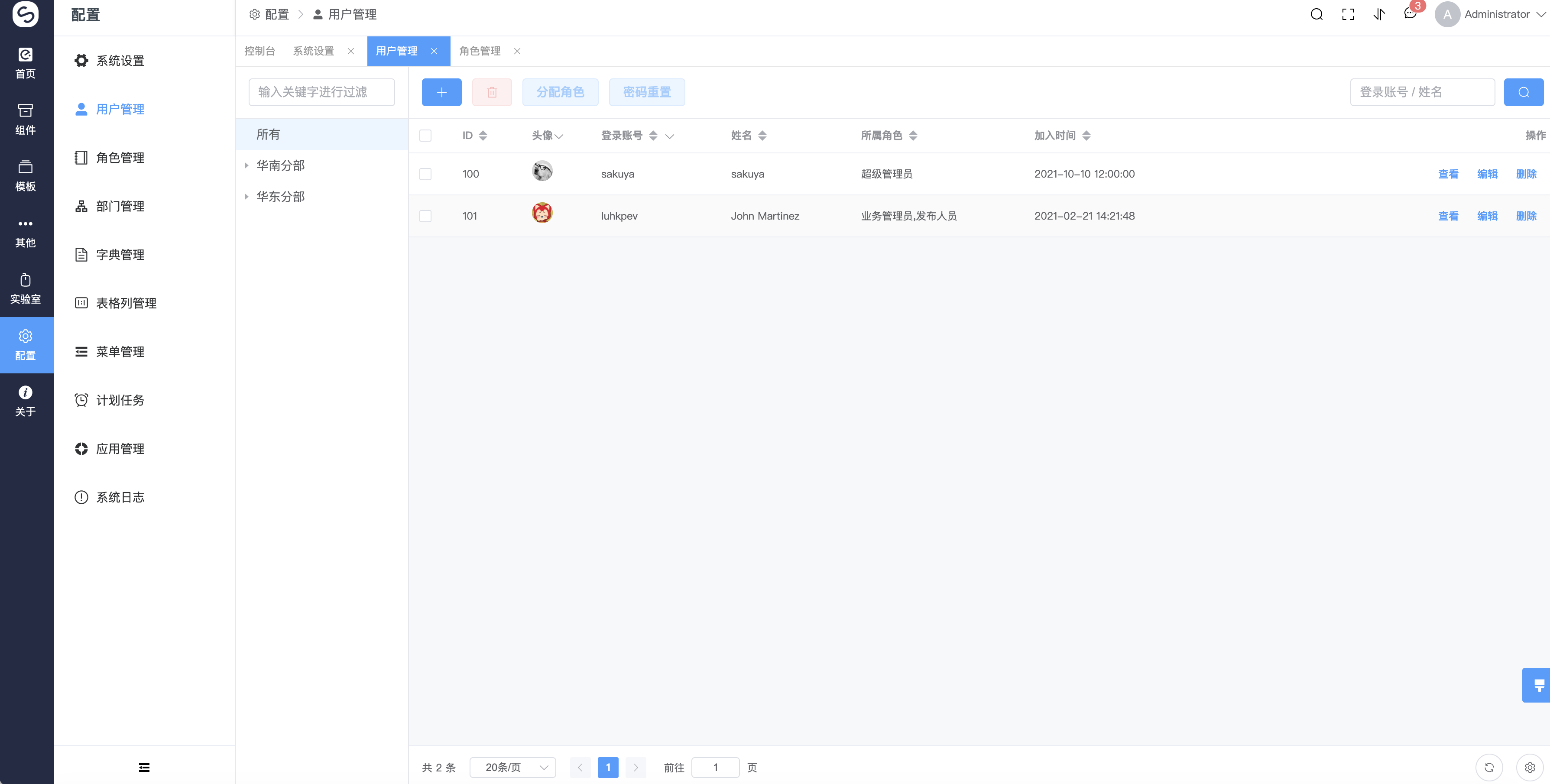Open table column settings gear icon
Image resolution: width=1550 pixels, height=784 pixels.
point(1530,767)
